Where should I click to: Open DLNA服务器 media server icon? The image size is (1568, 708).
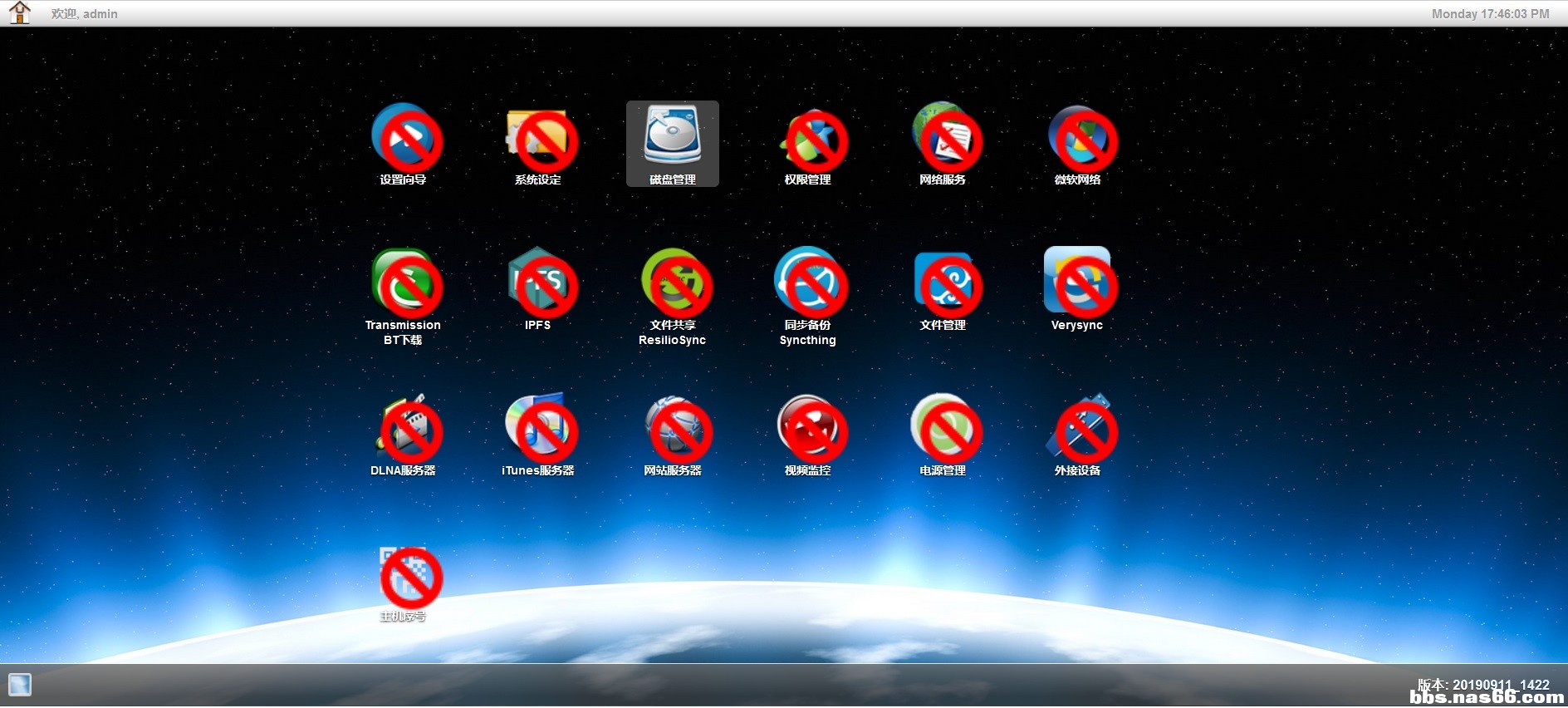404,429
